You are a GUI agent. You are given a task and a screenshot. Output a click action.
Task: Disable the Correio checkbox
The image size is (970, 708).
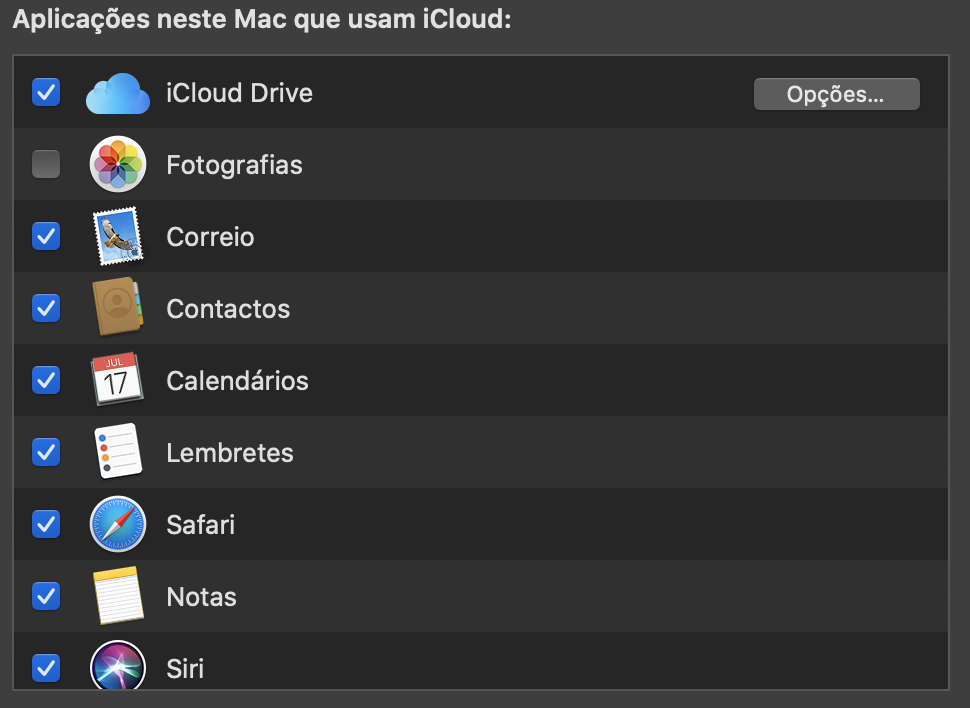(46, 236)
